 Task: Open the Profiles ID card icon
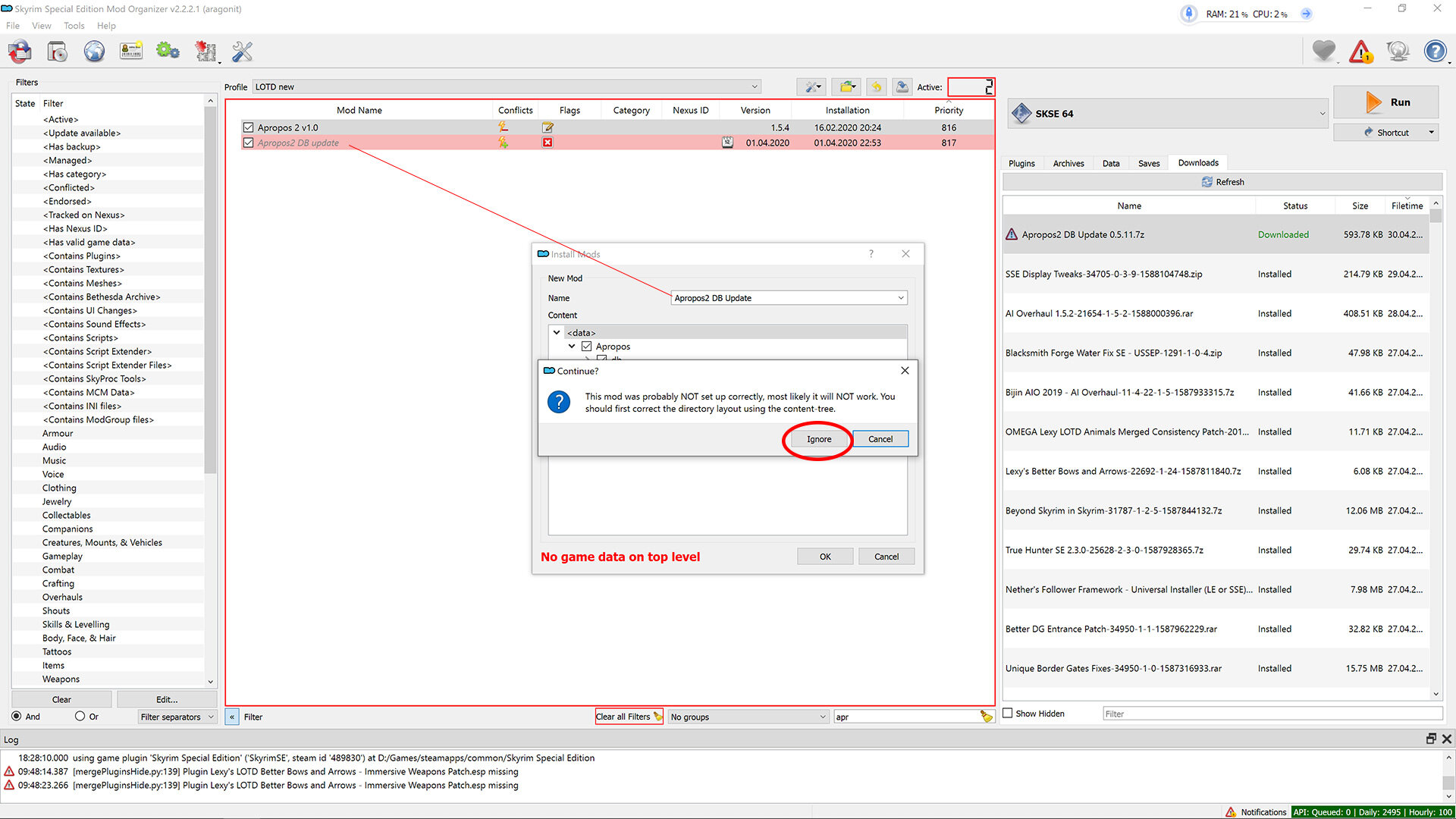click(131, 52)
